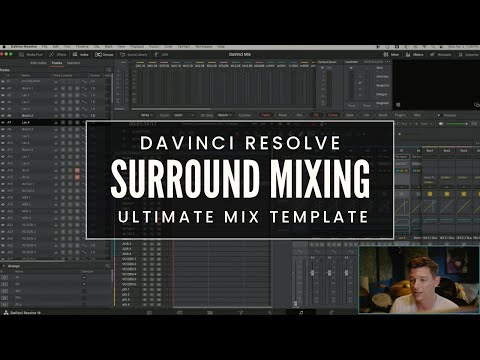The height and width of the screenshot is (360, 480).
Task: Check the first group's Selected checkbox
Action: coord(84,277)
